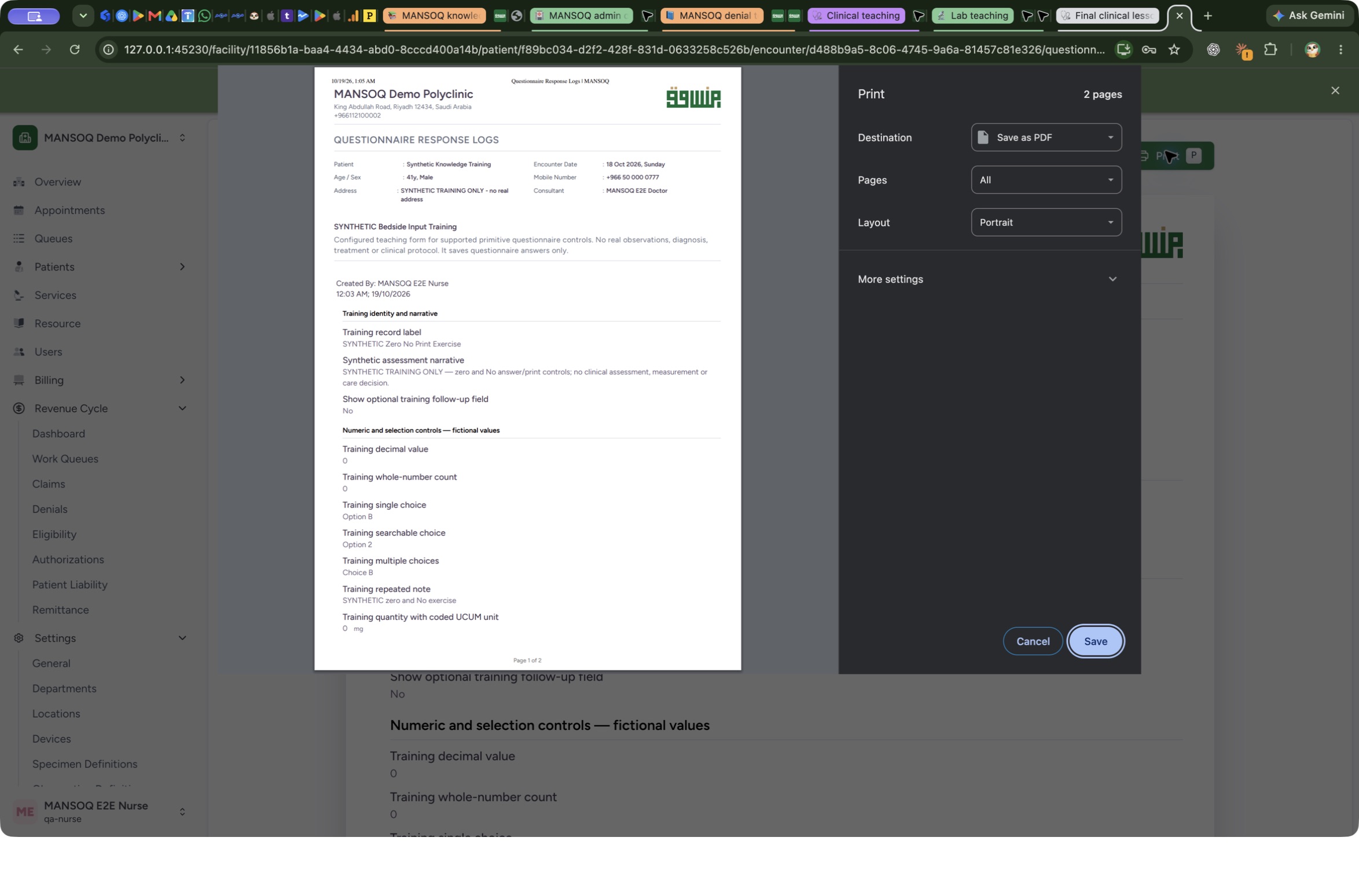Open the Claims sidebar link
The width and height of the screenshot is (1359, 896).
49,484
